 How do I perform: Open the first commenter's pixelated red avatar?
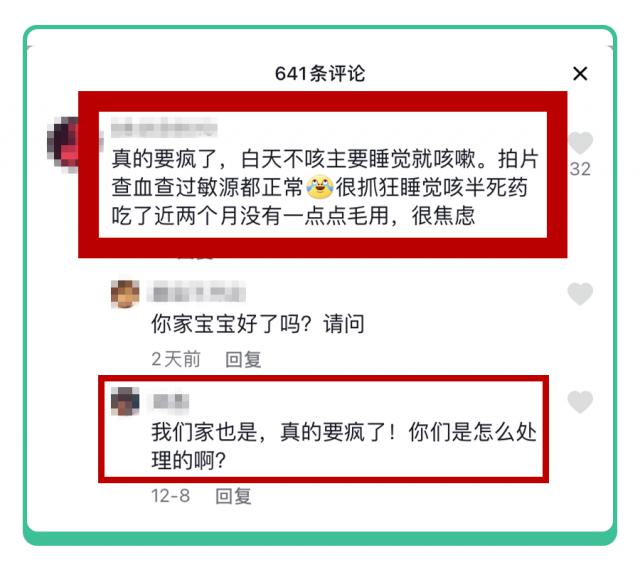(63, 144)
